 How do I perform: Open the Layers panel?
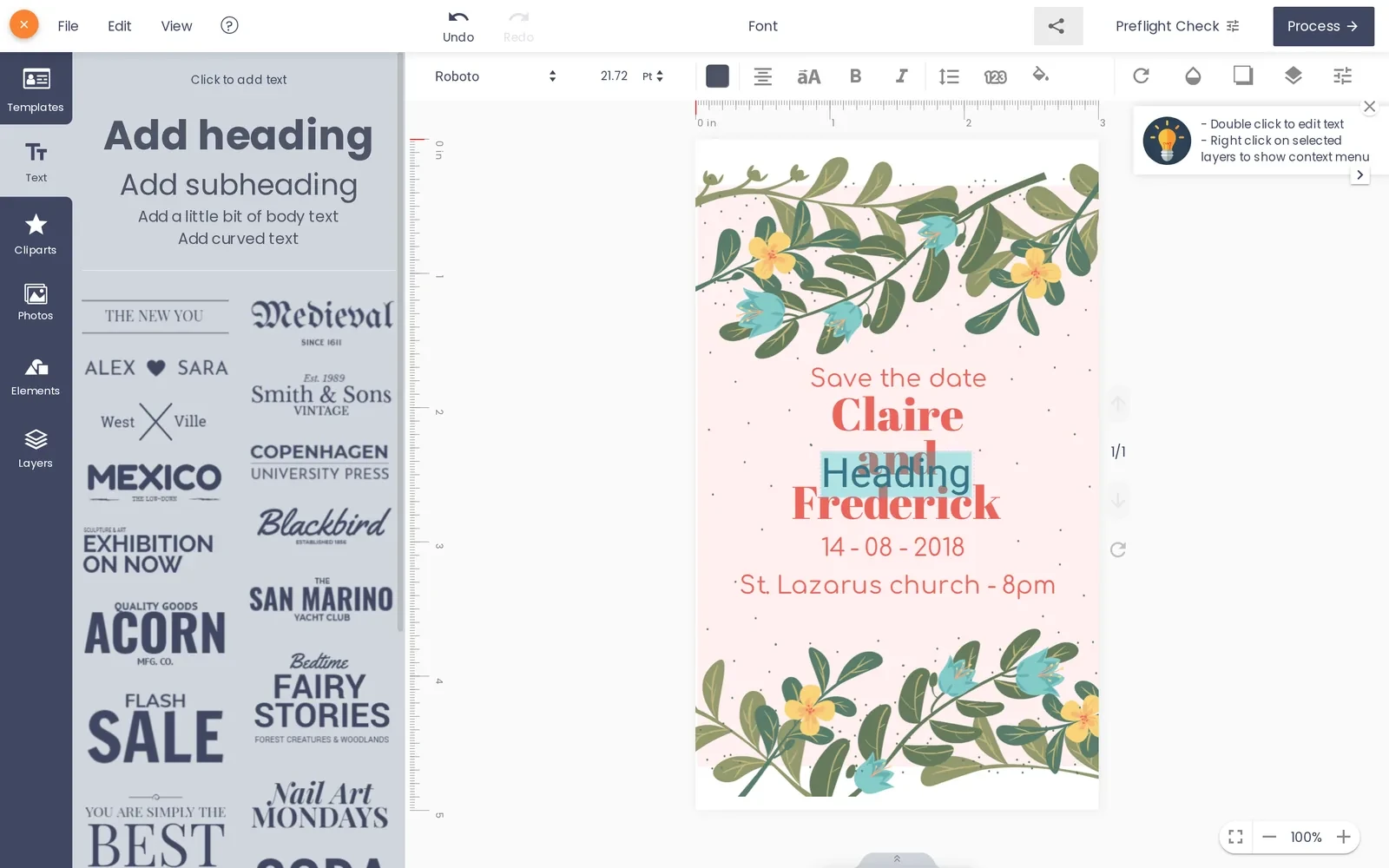pyautogui.click(x=36, y=449)
